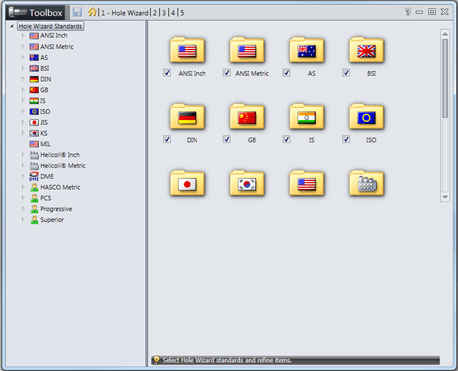Open the IS Indian flag folder

(x=307, y=116)
